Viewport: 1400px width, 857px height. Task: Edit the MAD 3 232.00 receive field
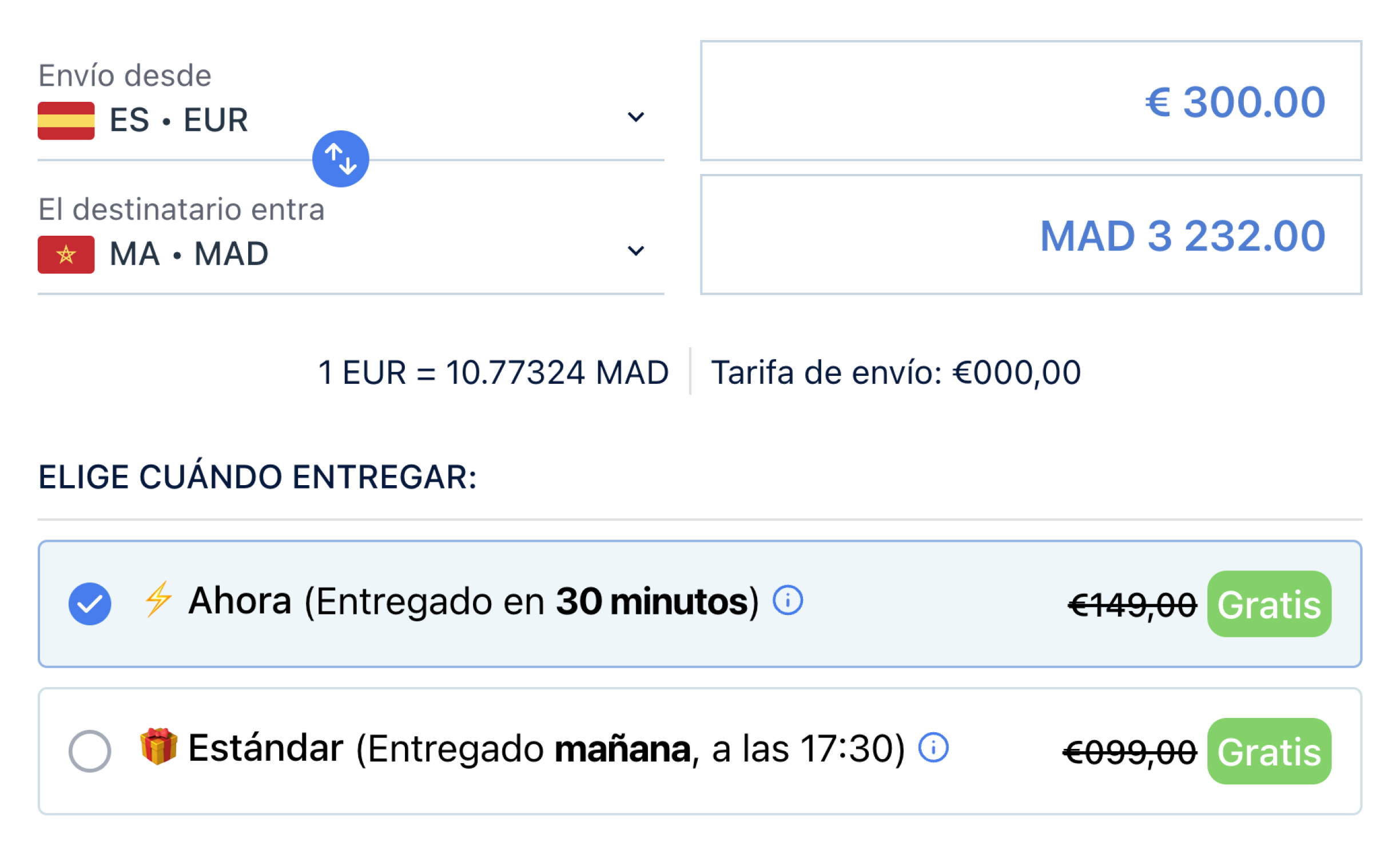1031,235
